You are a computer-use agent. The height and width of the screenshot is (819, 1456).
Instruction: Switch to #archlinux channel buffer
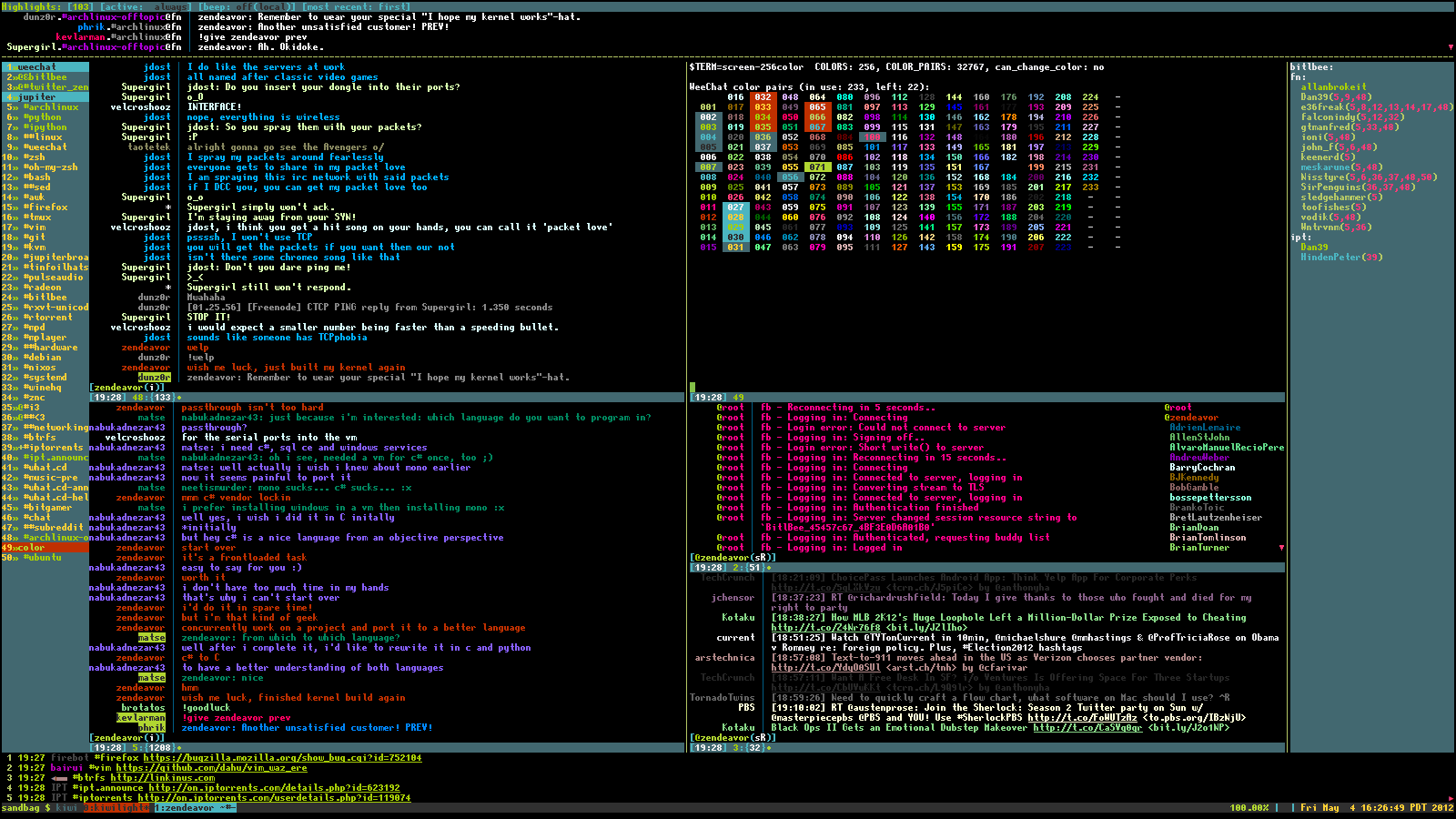click(x=45, y=107)
